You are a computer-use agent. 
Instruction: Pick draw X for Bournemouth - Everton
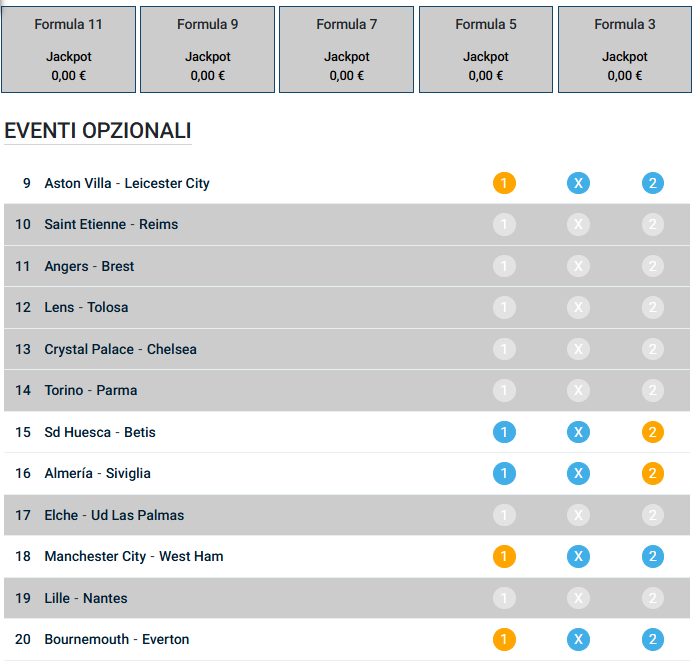[x=578, y=639]
